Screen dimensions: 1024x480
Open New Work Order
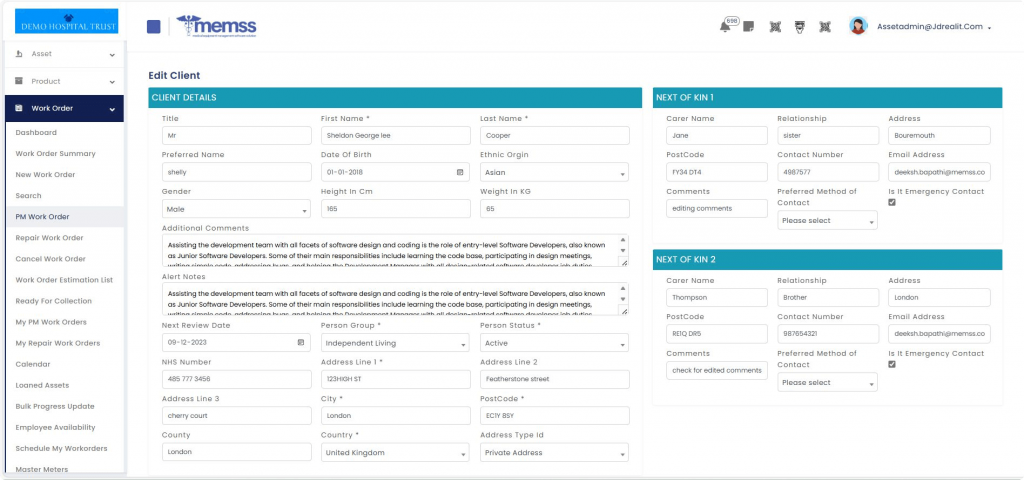coord(45,174)
